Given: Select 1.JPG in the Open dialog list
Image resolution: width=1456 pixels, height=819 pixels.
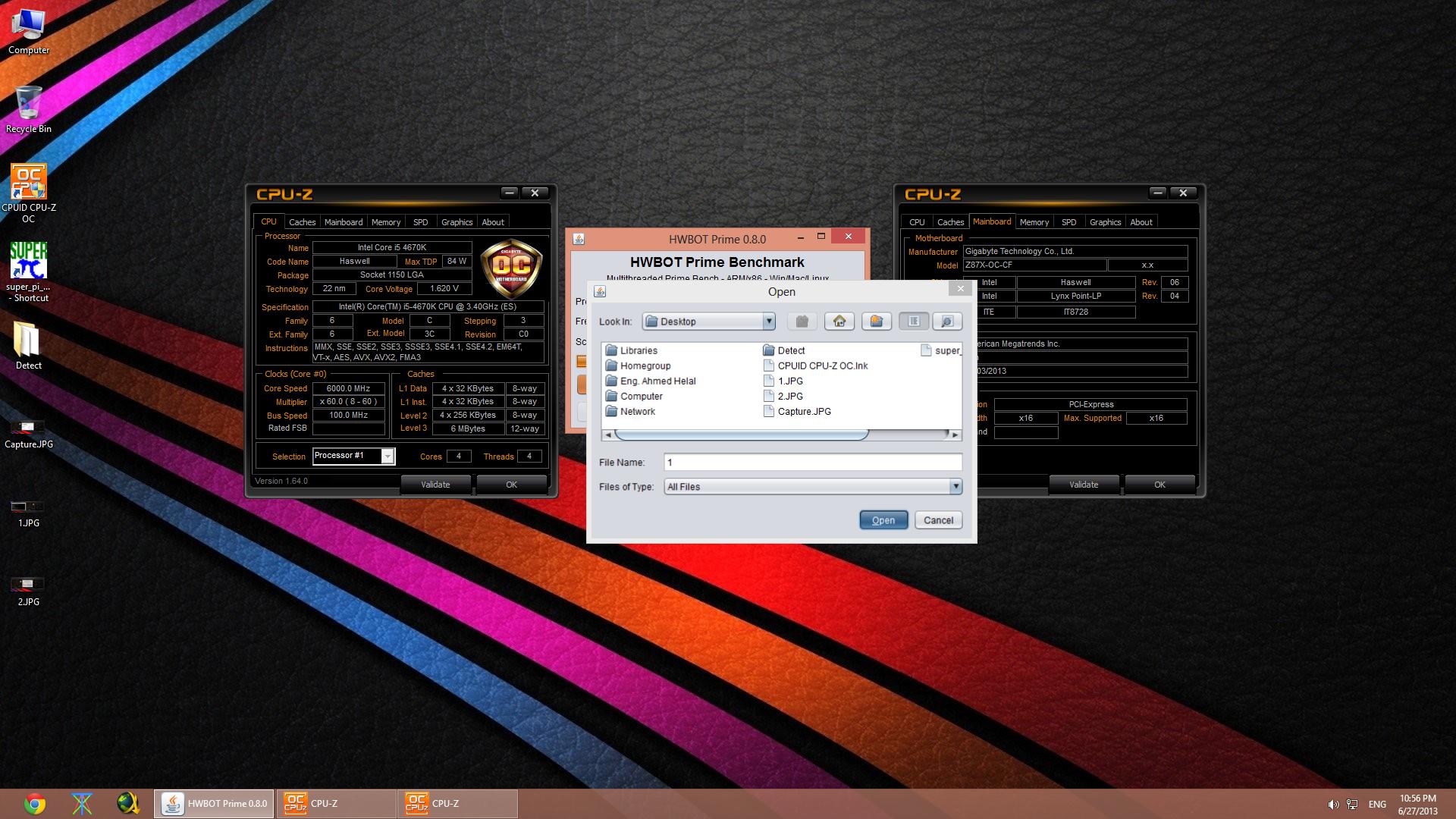Looking at the screenshot, I should point(783,381).
